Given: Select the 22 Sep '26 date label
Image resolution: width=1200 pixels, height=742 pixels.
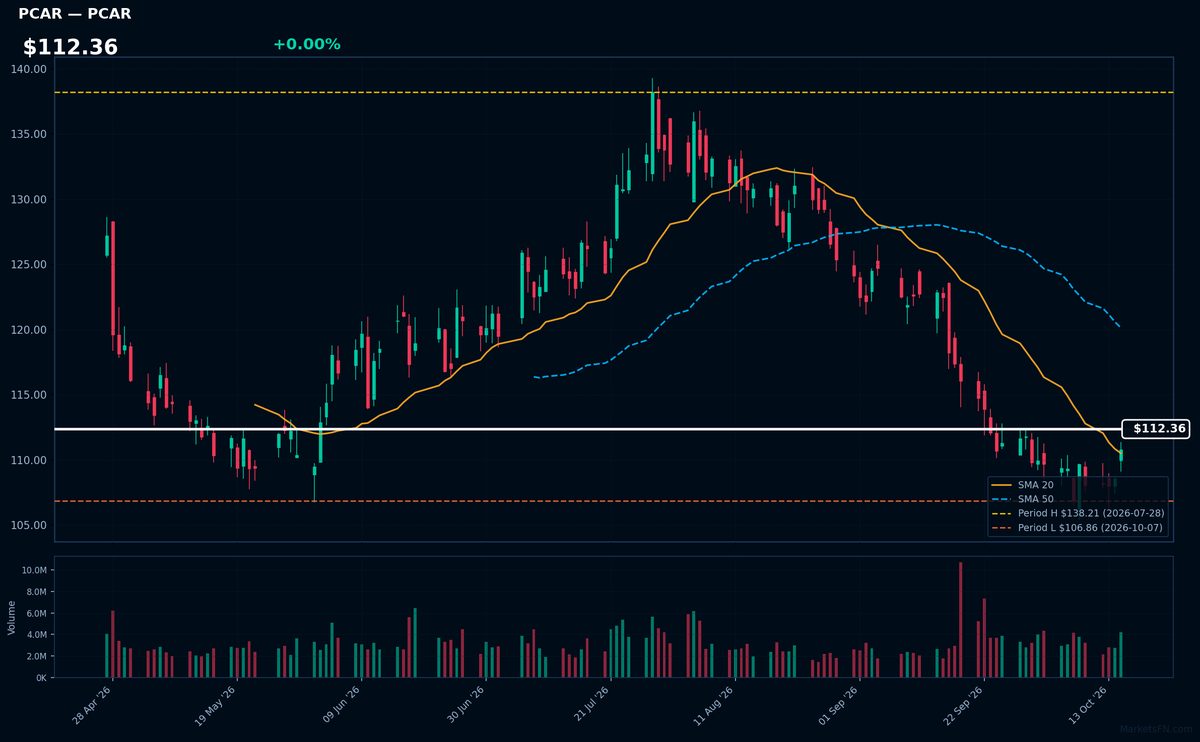Looking at the screenshot, I should (x=962, y=705).
